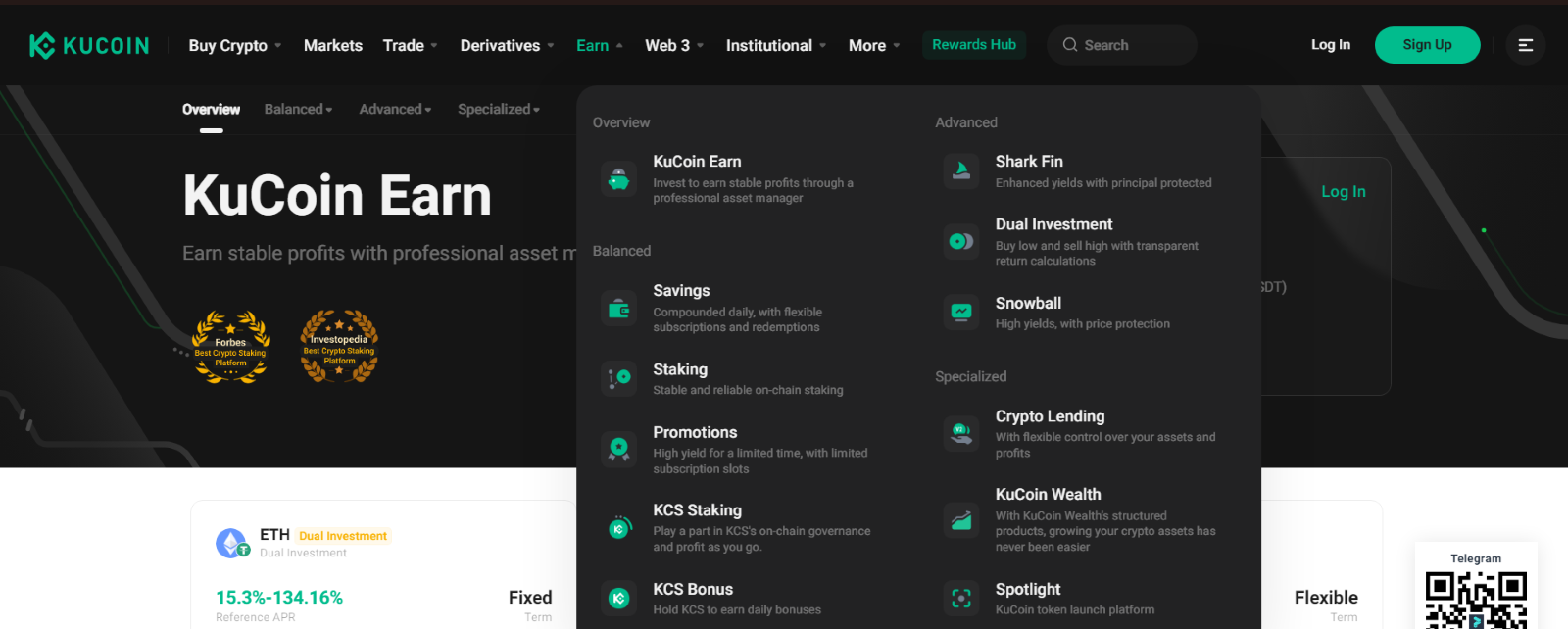Viewport: 1568px width, 629px height.
Task: Click the Fixed term label
Action: click(530, 598)
